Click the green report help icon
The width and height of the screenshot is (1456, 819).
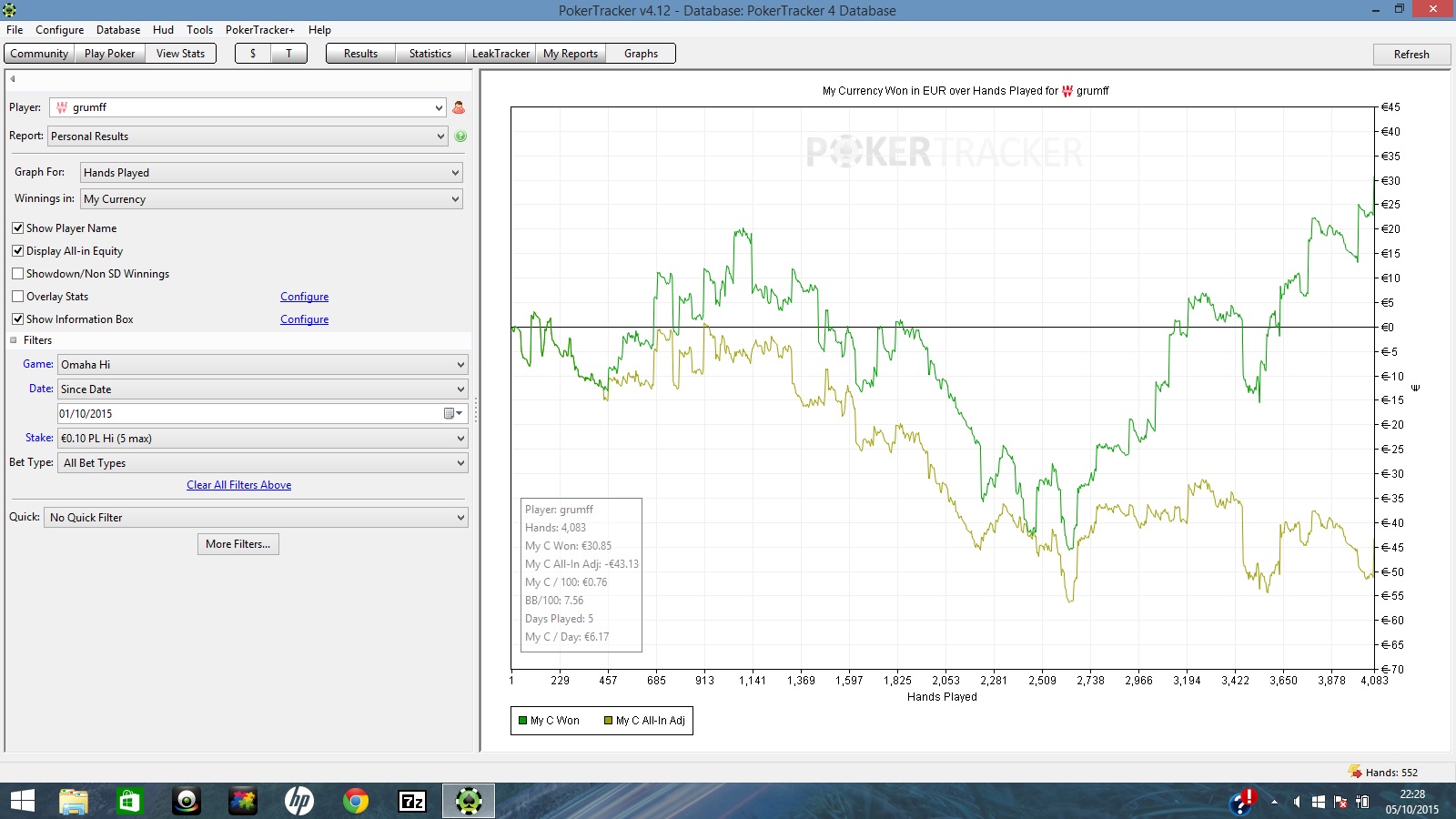(460, 136)
